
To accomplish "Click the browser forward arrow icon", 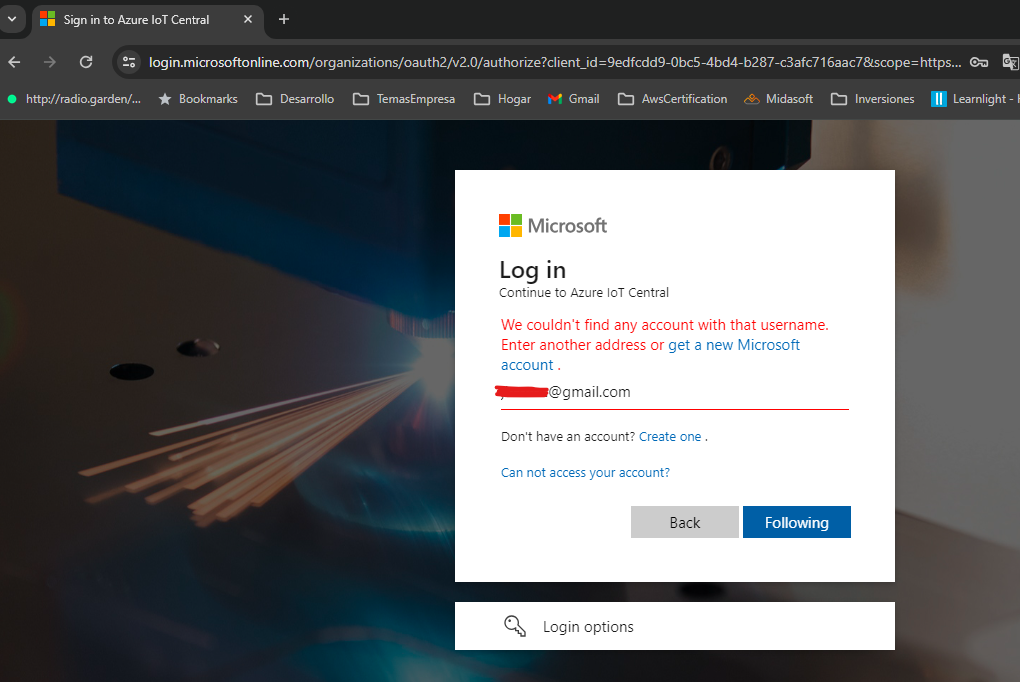I will coord(49,62).
